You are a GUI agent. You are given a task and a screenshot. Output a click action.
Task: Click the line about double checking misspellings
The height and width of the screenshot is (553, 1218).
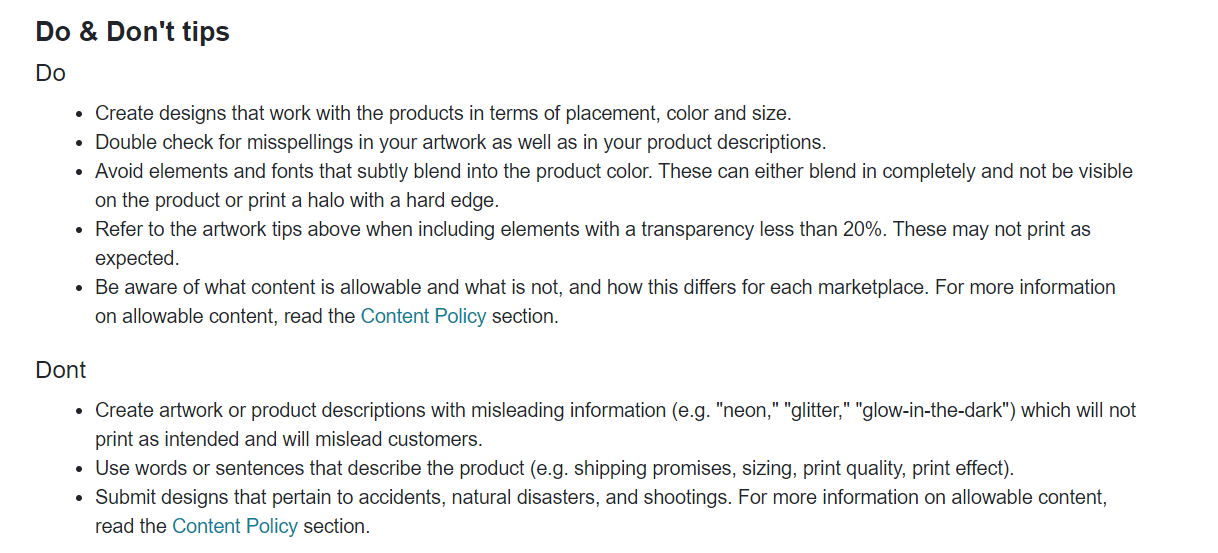(x=461, y=142)
